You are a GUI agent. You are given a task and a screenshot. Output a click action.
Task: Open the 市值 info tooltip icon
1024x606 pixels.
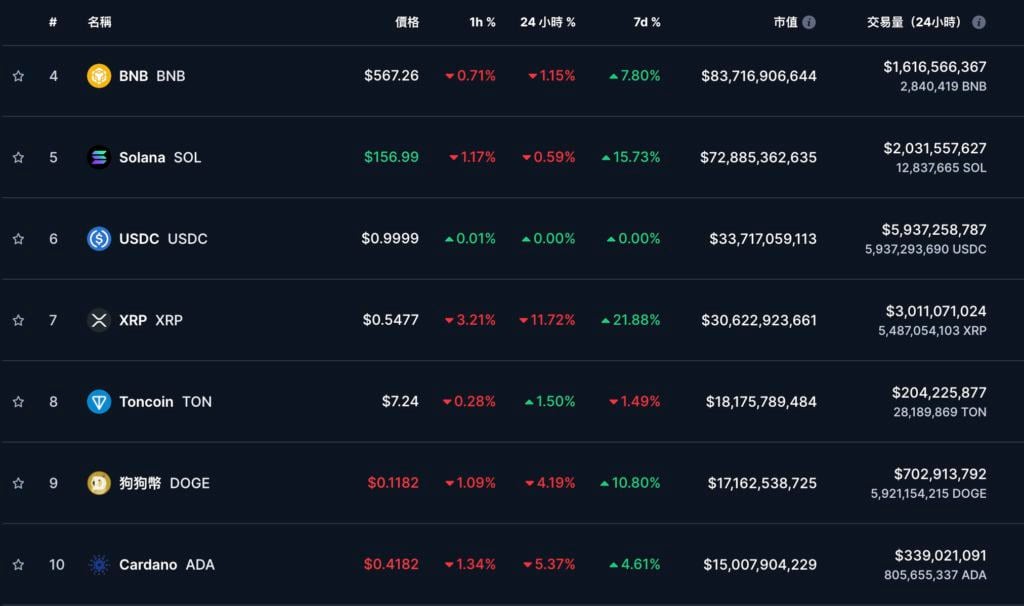(x=809, y=22)
